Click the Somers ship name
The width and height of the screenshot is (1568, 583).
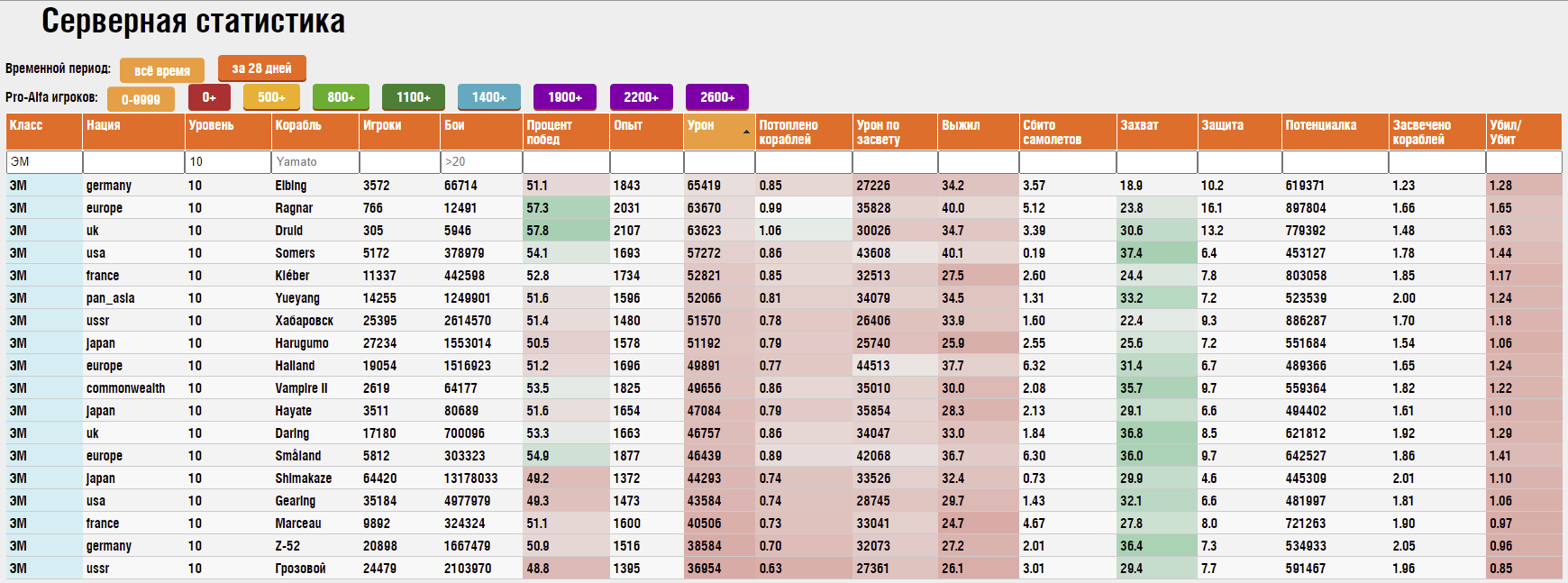(x=296, y=253)
